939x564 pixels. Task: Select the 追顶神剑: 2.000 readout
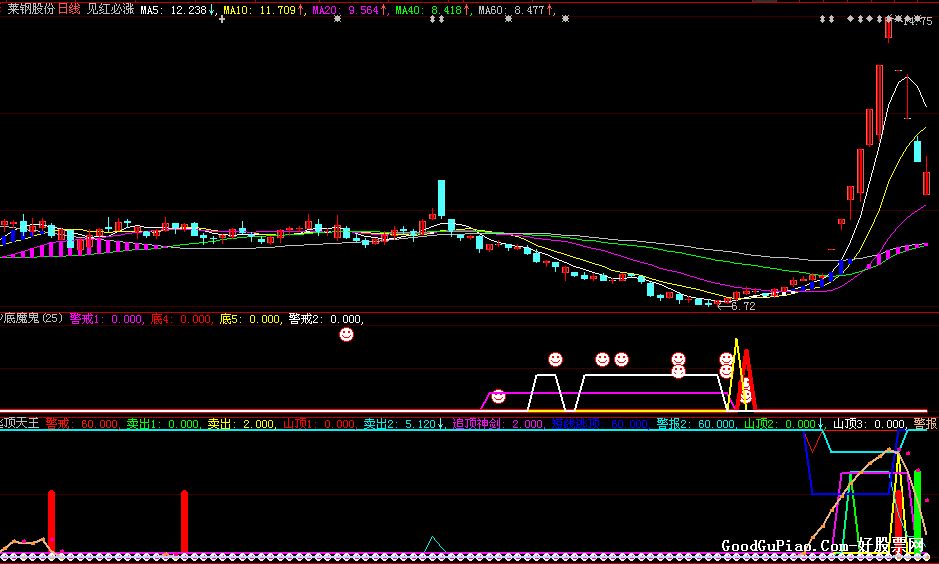pos(498,424)
